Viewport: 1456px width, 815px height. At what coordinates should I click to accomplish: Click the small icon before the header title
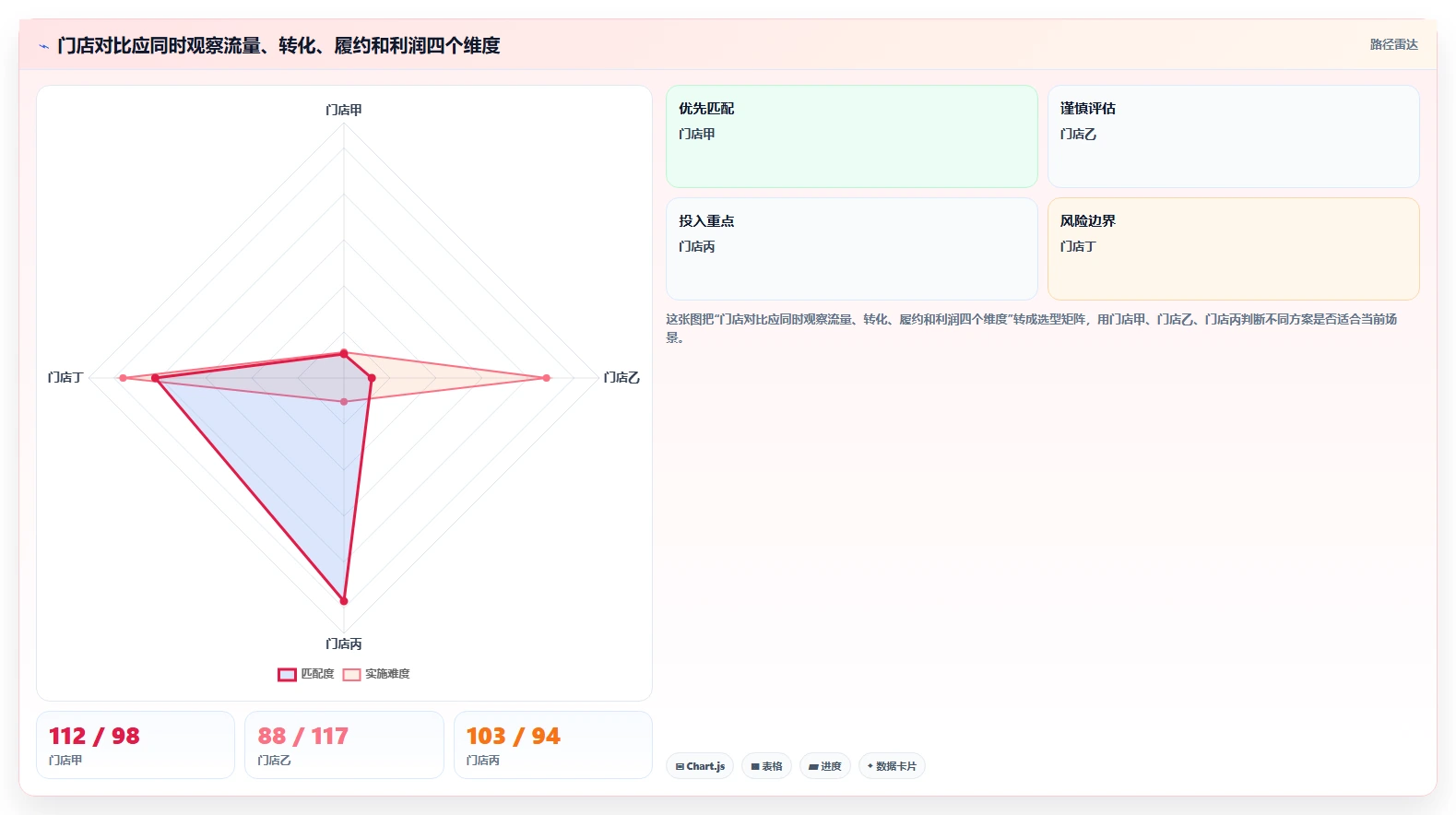(43, 46)
